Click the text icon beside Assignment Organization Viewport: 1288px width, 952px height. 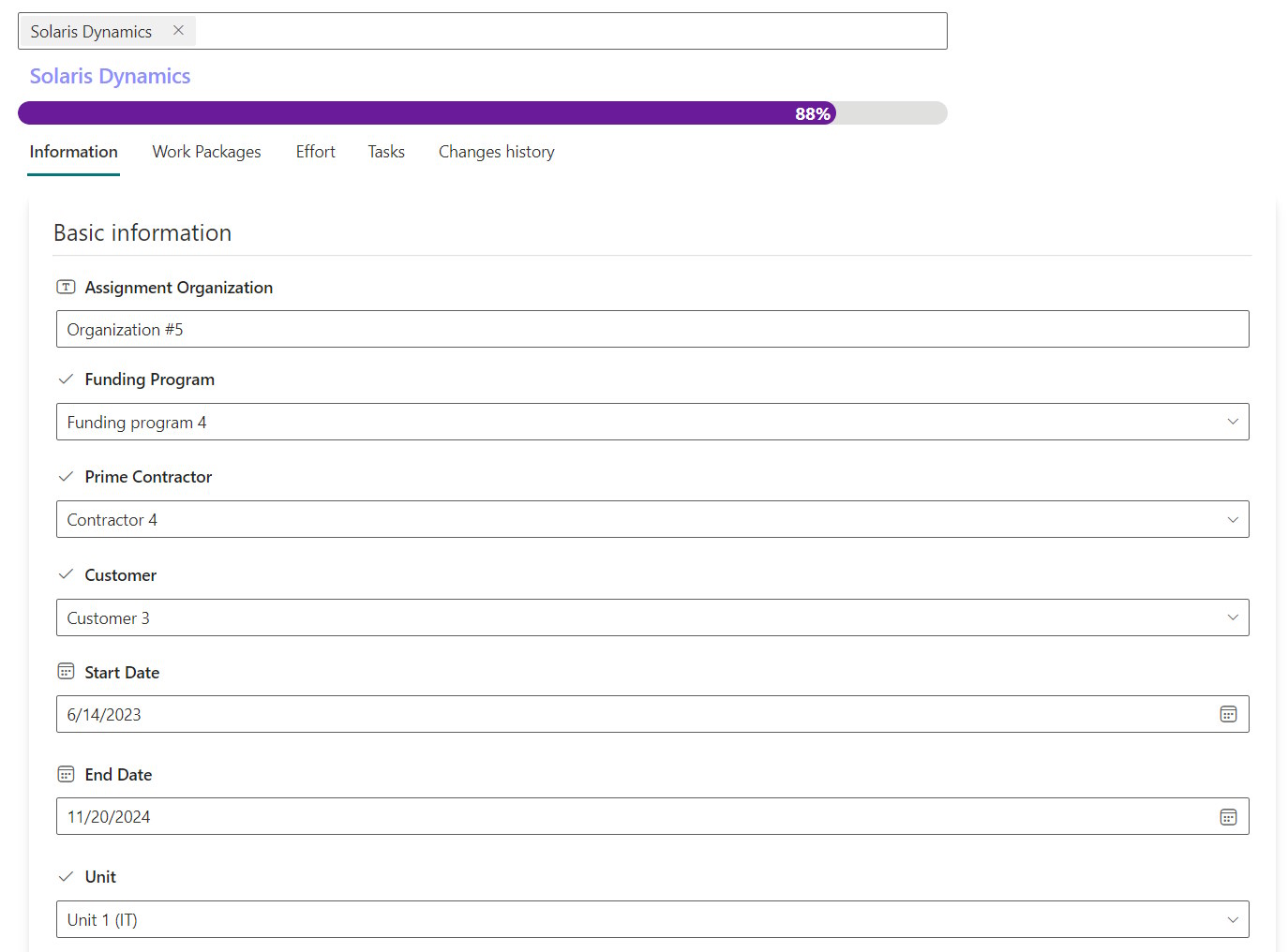(66, 288)
